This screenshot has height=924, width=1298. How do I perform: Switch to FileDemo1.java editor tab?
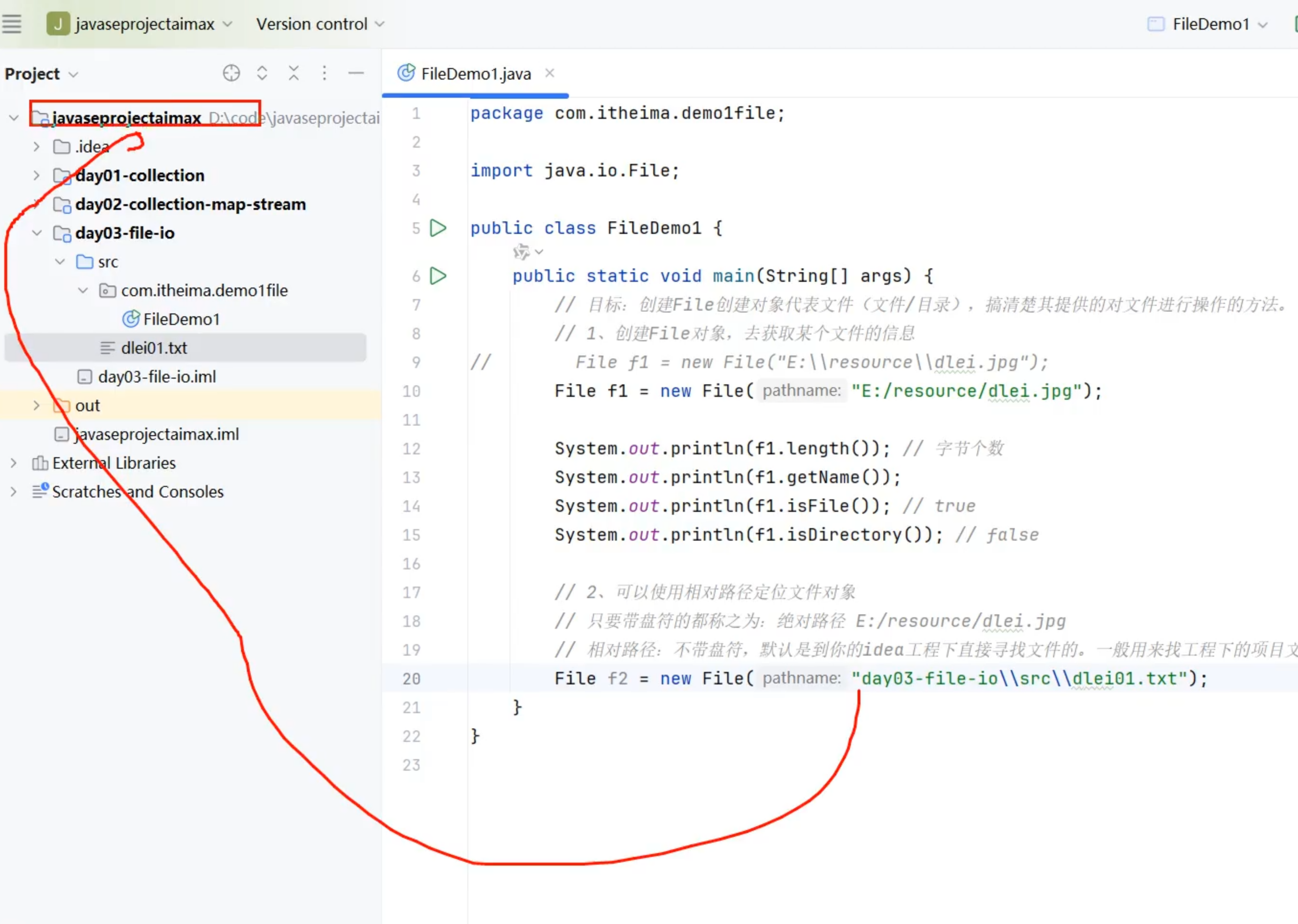(475, 74)
